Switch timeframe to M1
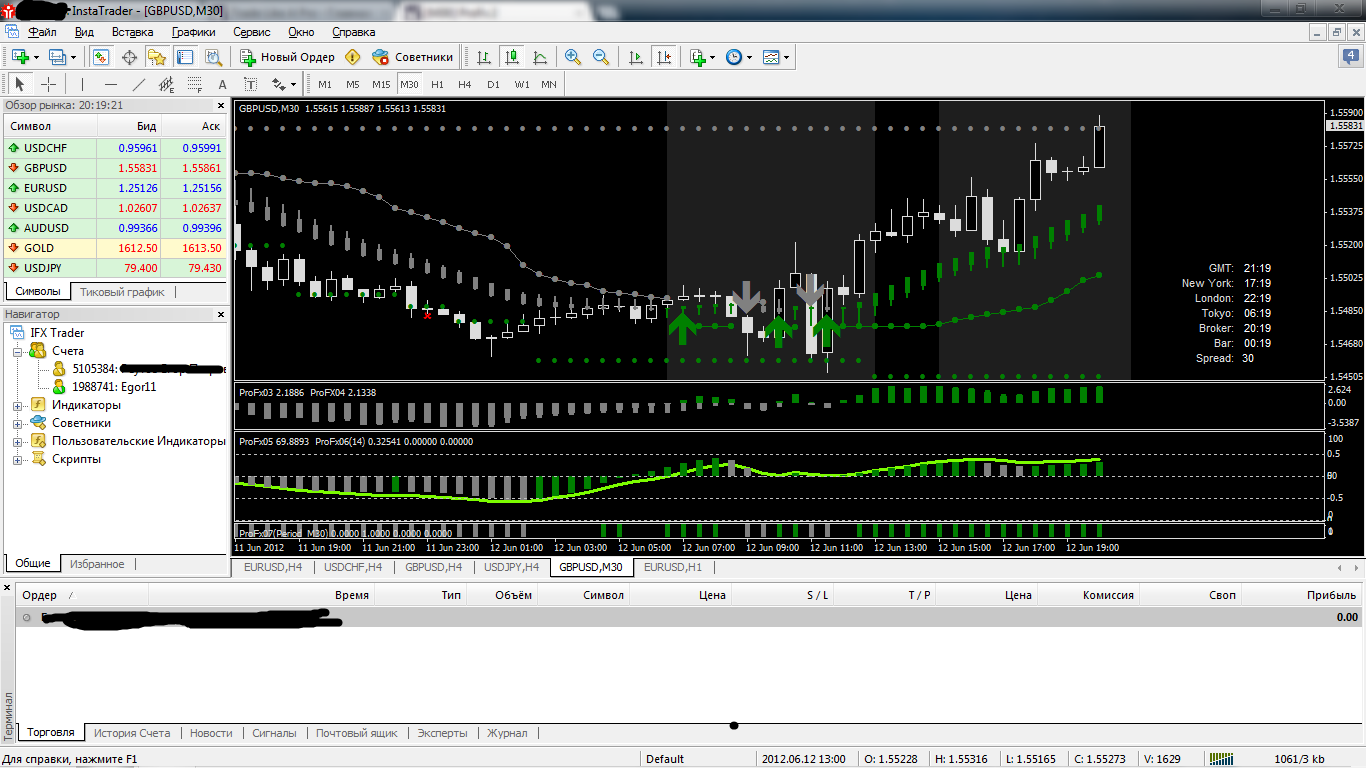The height and width of the screenshot is (768, 1366). coord(325,84)
